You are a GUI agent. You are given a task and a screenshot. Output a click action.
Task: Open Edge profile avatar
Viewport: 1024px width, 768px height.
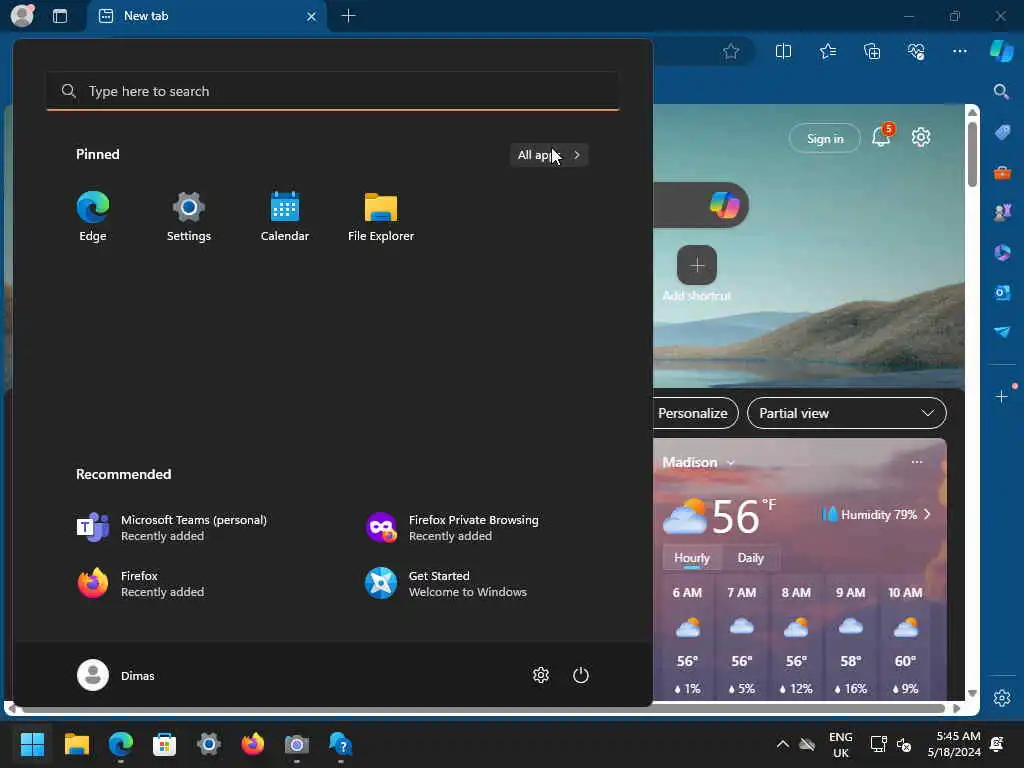[x=22, y=16]
